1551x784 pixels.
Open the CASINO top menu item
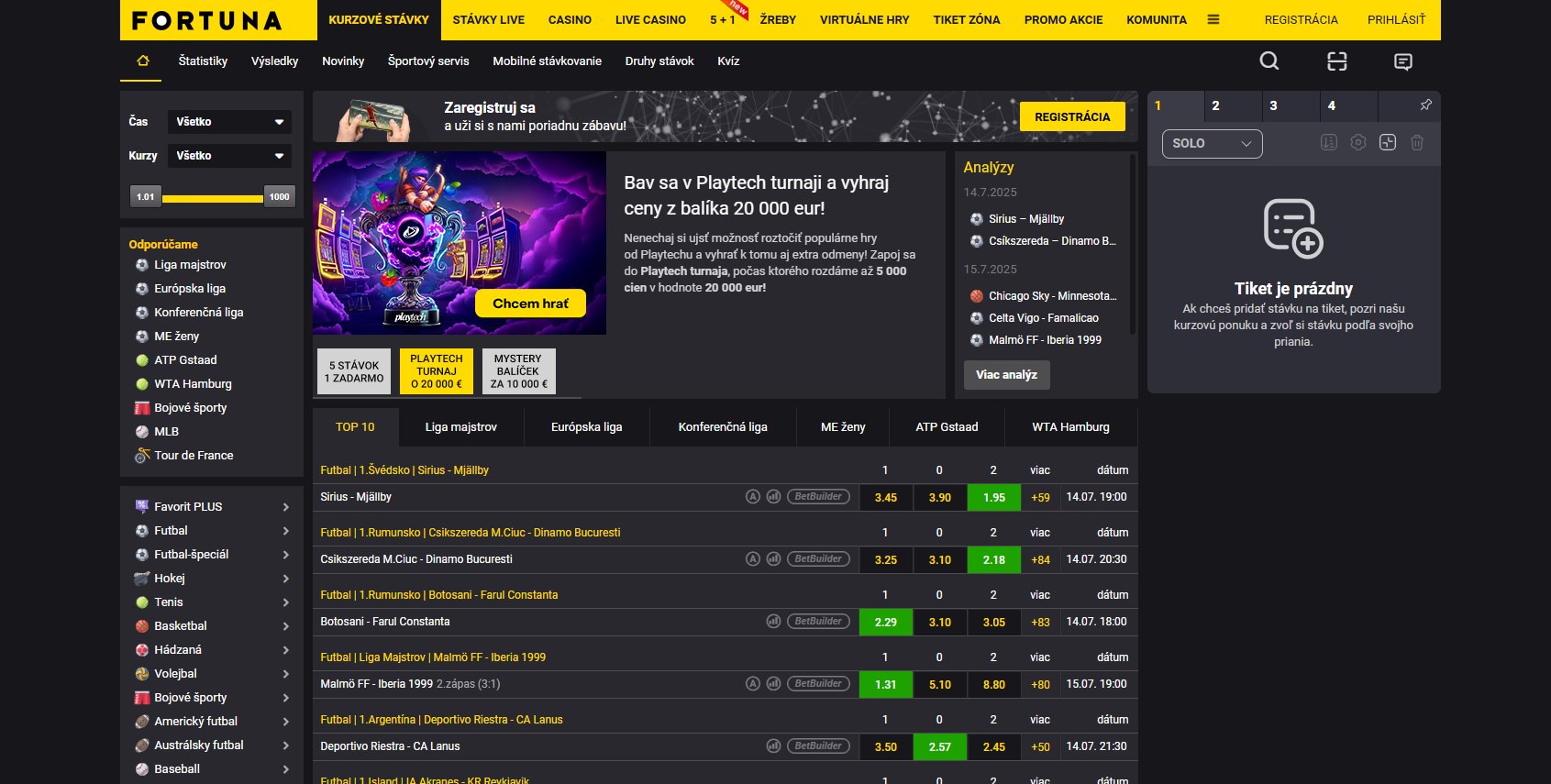click(x=570, y=20)
